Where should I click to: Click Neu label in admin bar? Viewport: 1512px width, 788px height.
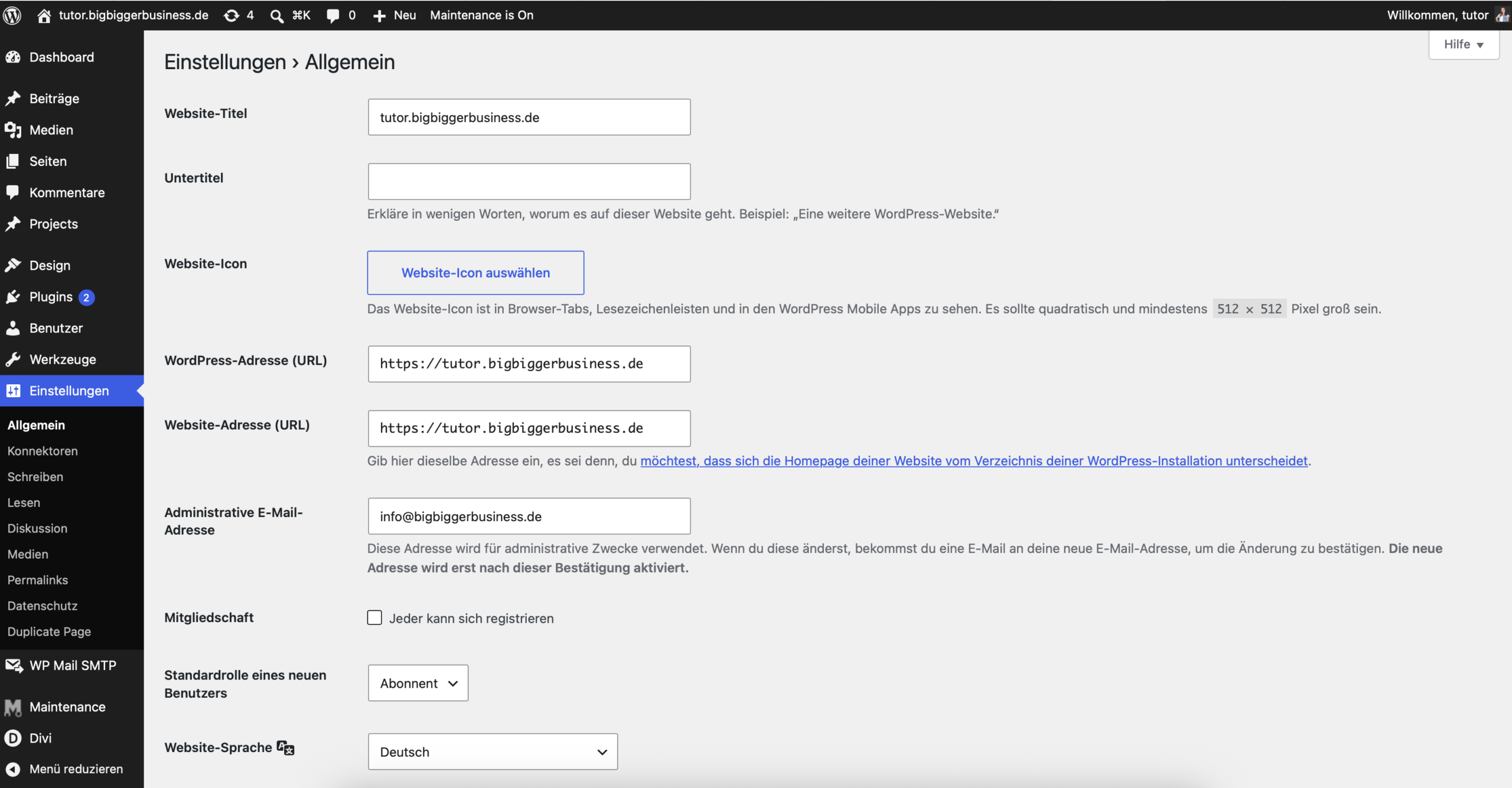click(x=405, y=15)
